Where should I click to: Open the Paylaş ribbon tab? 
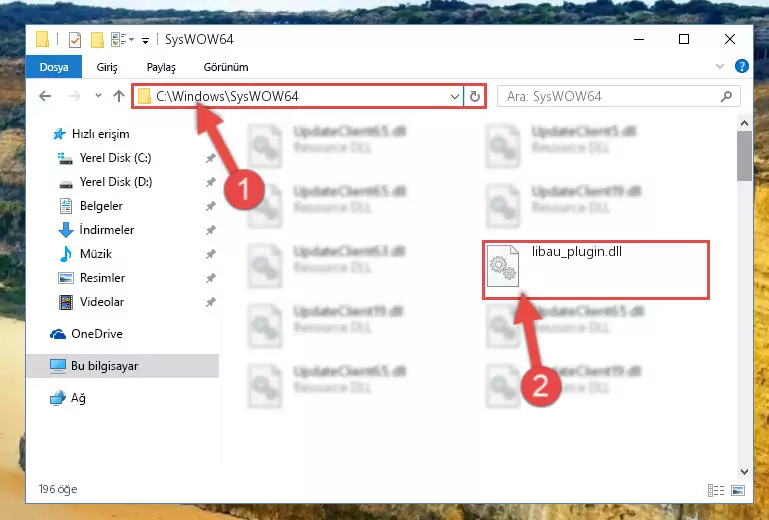tap(161, 67)
